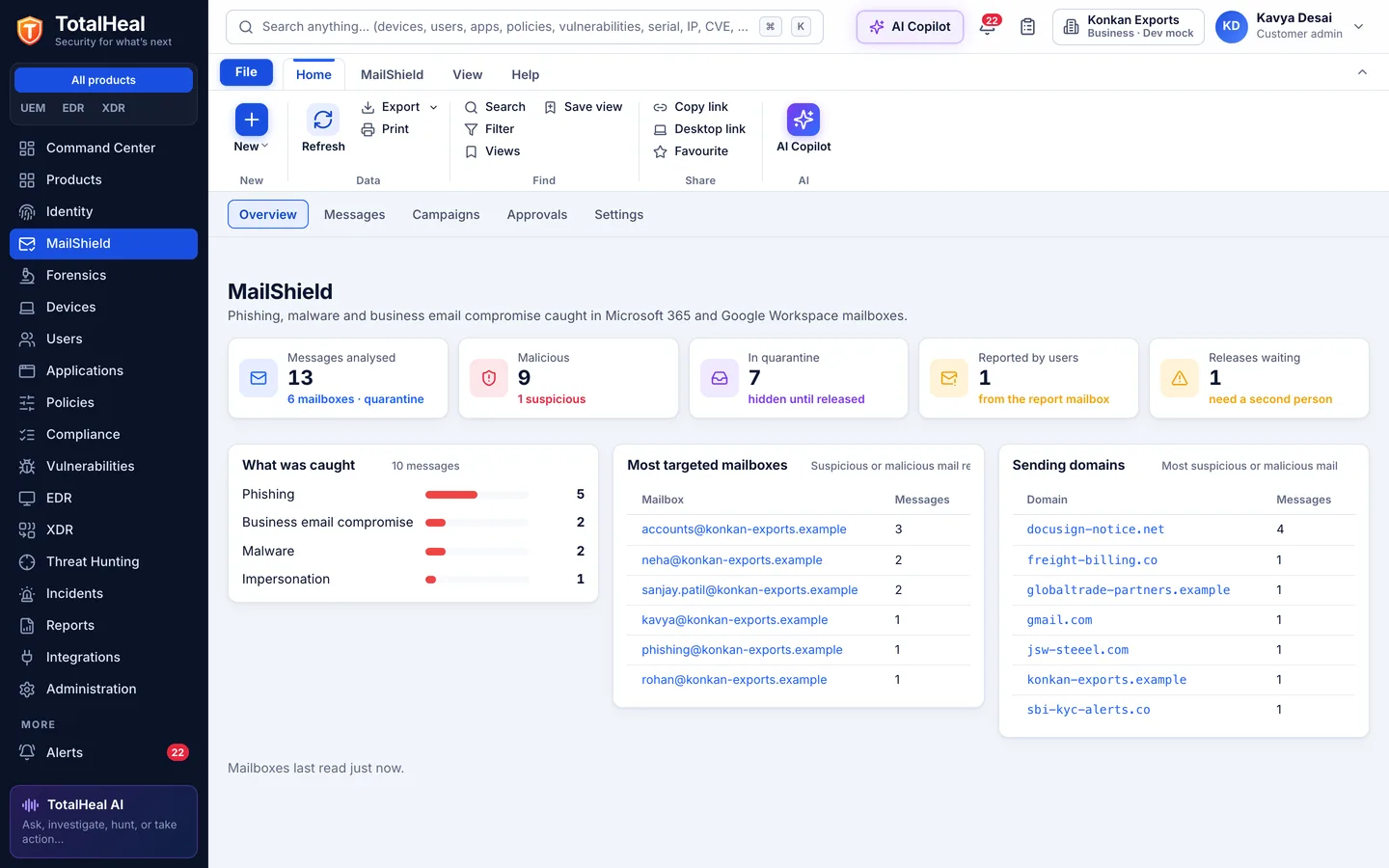Copy link from the Share group
Viewport: 1389px width, 868px height.
[x=691, y=107]
